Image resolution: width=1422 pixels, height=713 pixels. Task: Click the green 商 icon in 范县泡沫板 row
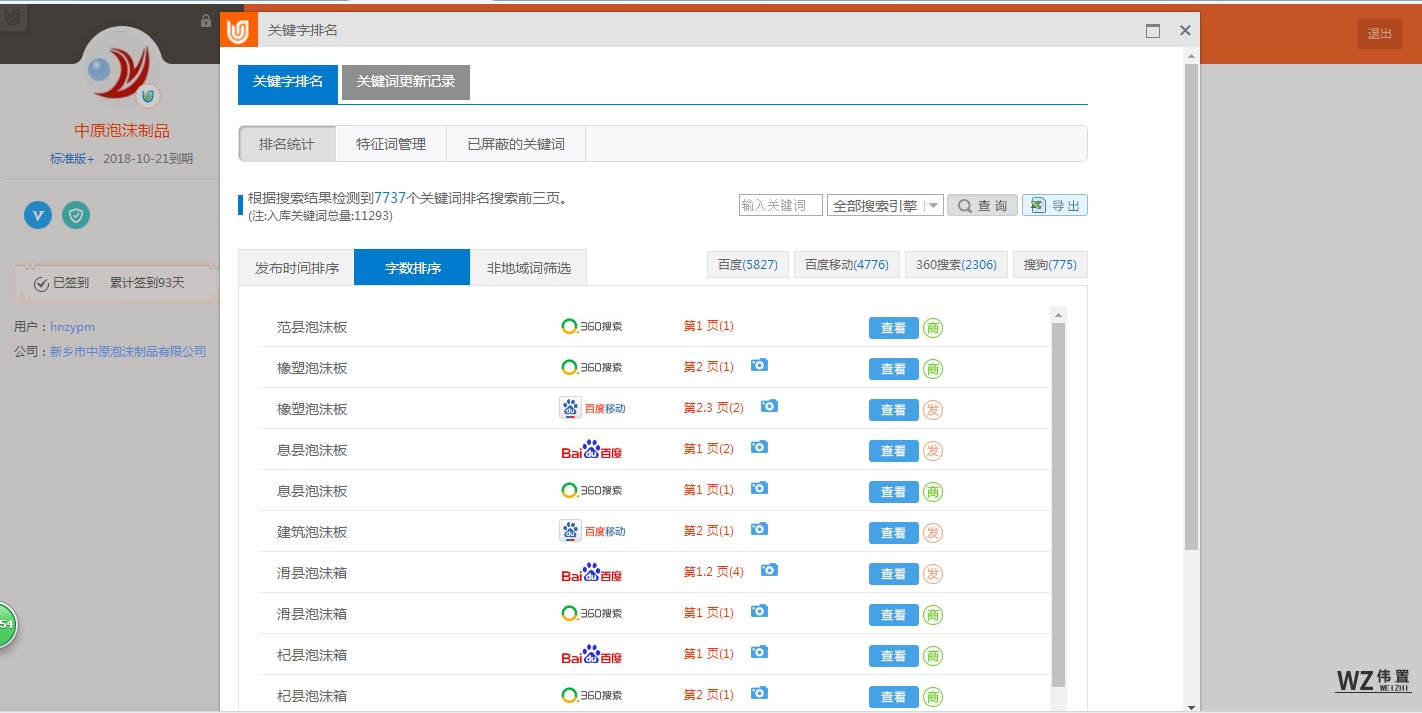[932, 328]
